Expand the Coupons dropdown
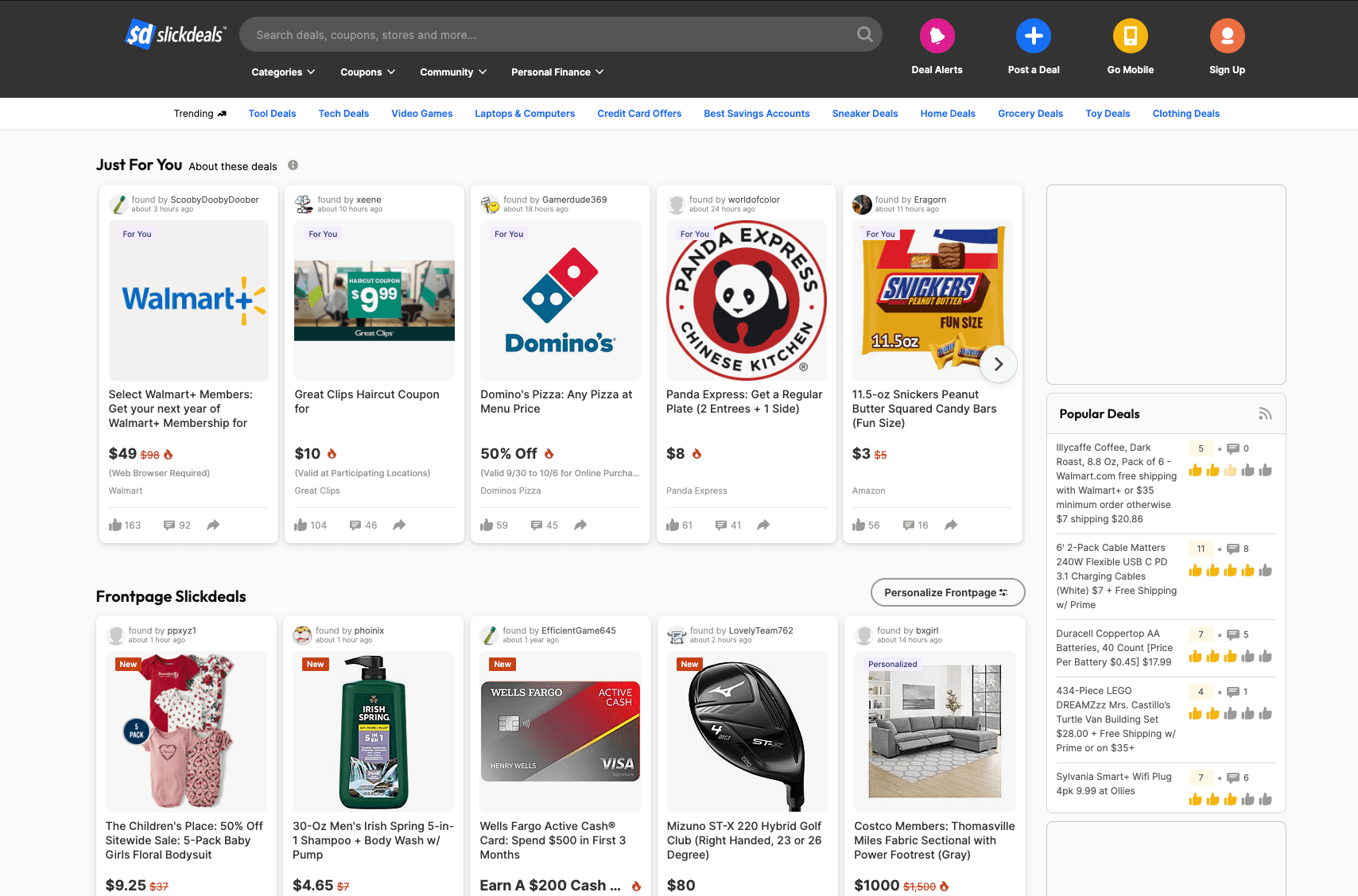The height and width of the screenshot is (896, 1358). click(x=367, y=72)
